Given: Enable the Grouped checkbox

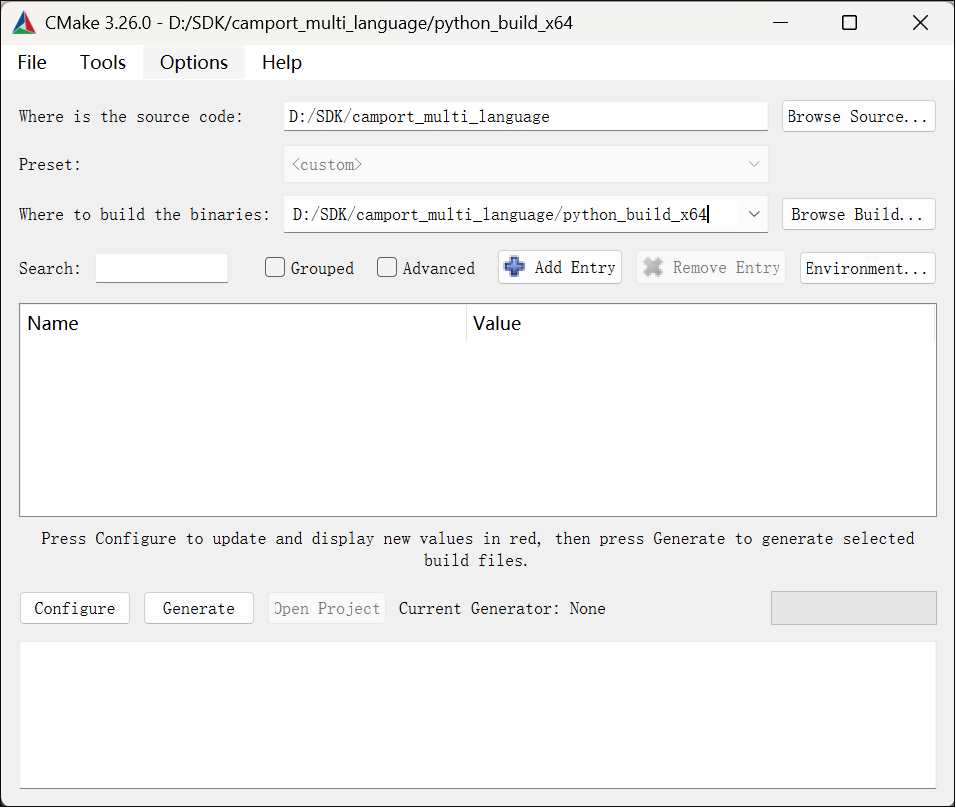Looking at the screenshot, I should (x=275, y=267).
